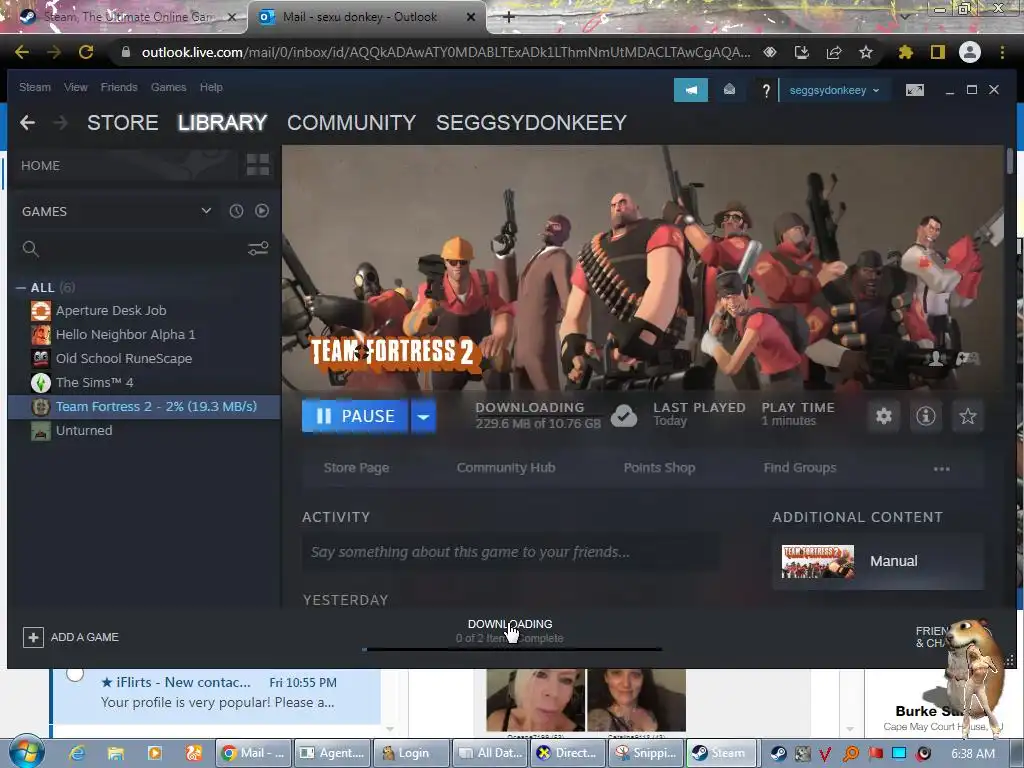The width and height of the screenshot is (1024, 768).
Task: Select Unturned in library list
Action: tap(84, 430)
